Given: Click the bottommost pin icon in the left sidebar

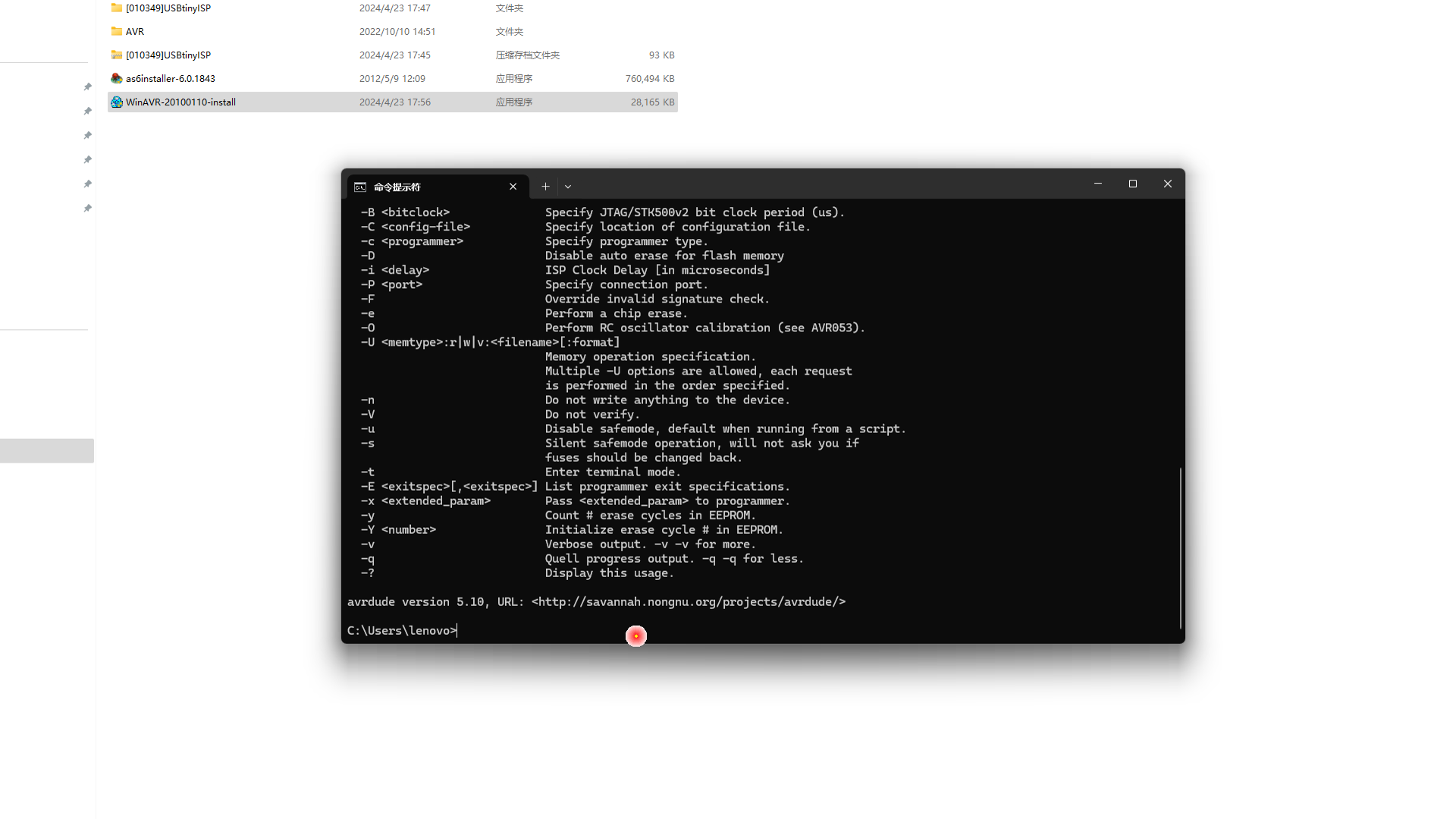Looking at the screenshot, I should (87, 208).
